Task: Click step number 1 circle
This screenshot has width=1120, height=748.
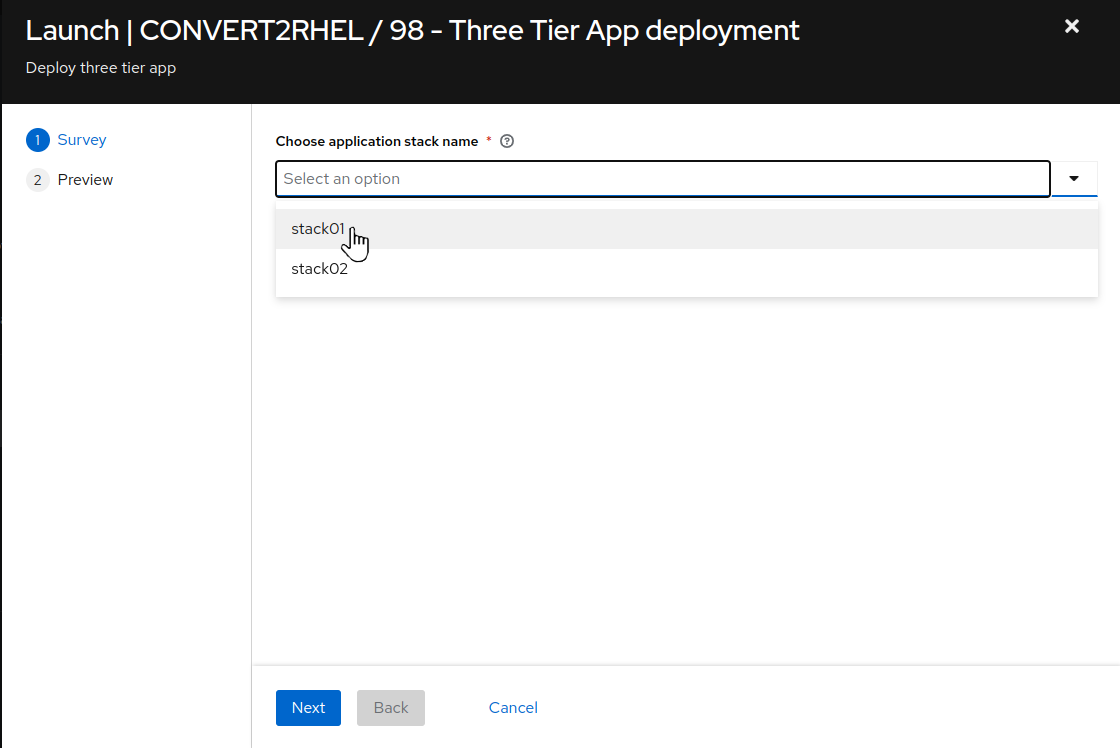Action: pos(38,140)
